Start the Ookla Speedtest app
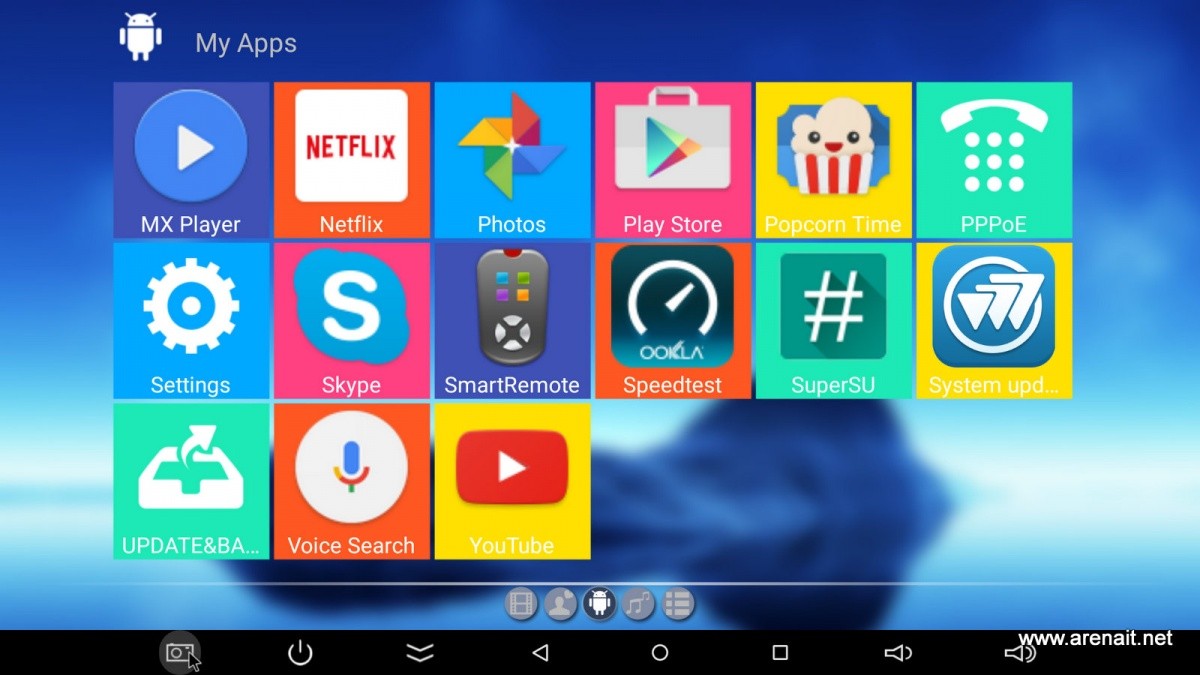1200x675 pixels. pos(672,320)
